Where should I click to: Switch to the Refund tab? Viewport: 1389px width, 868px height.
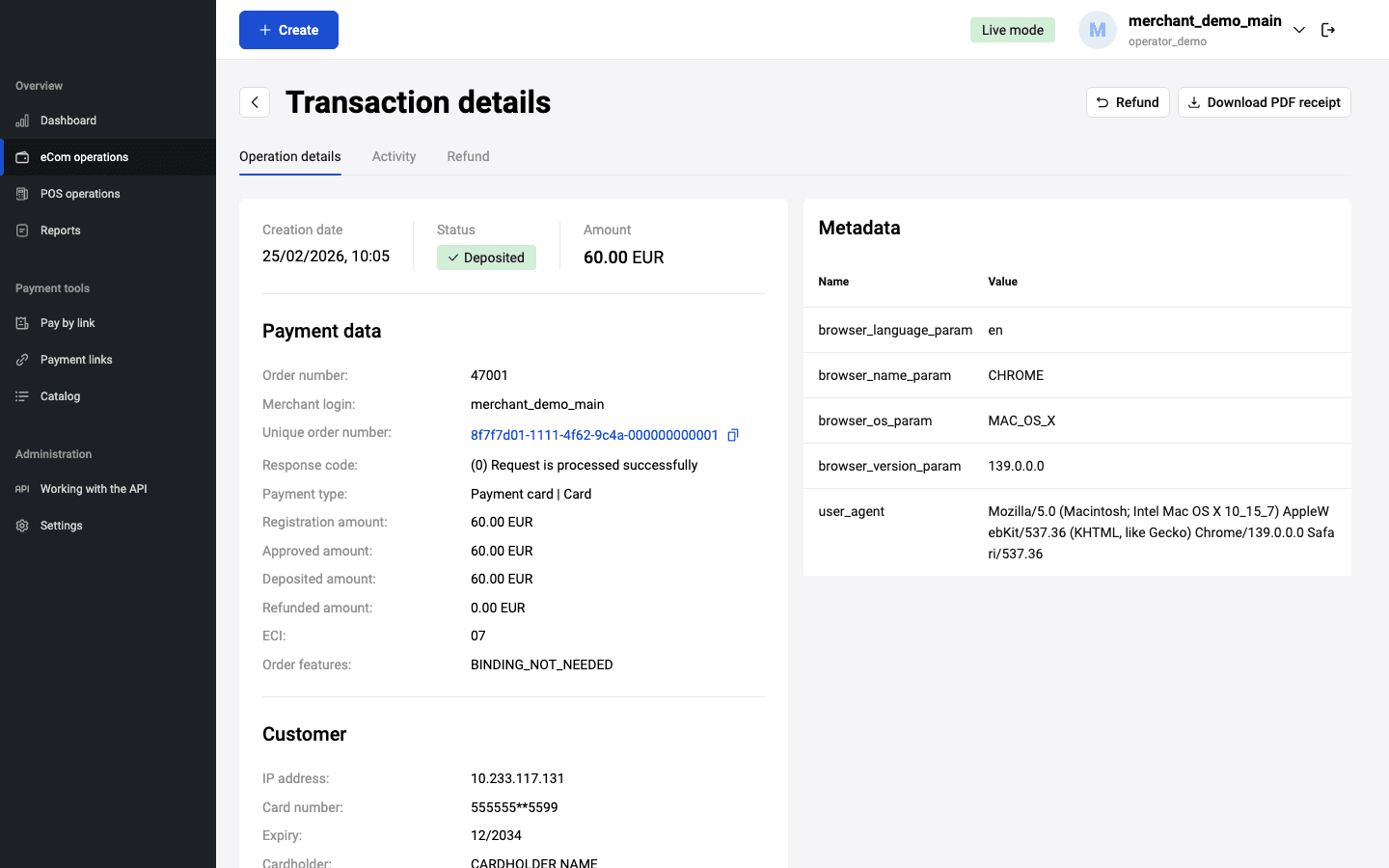click(x=468, y=156)
